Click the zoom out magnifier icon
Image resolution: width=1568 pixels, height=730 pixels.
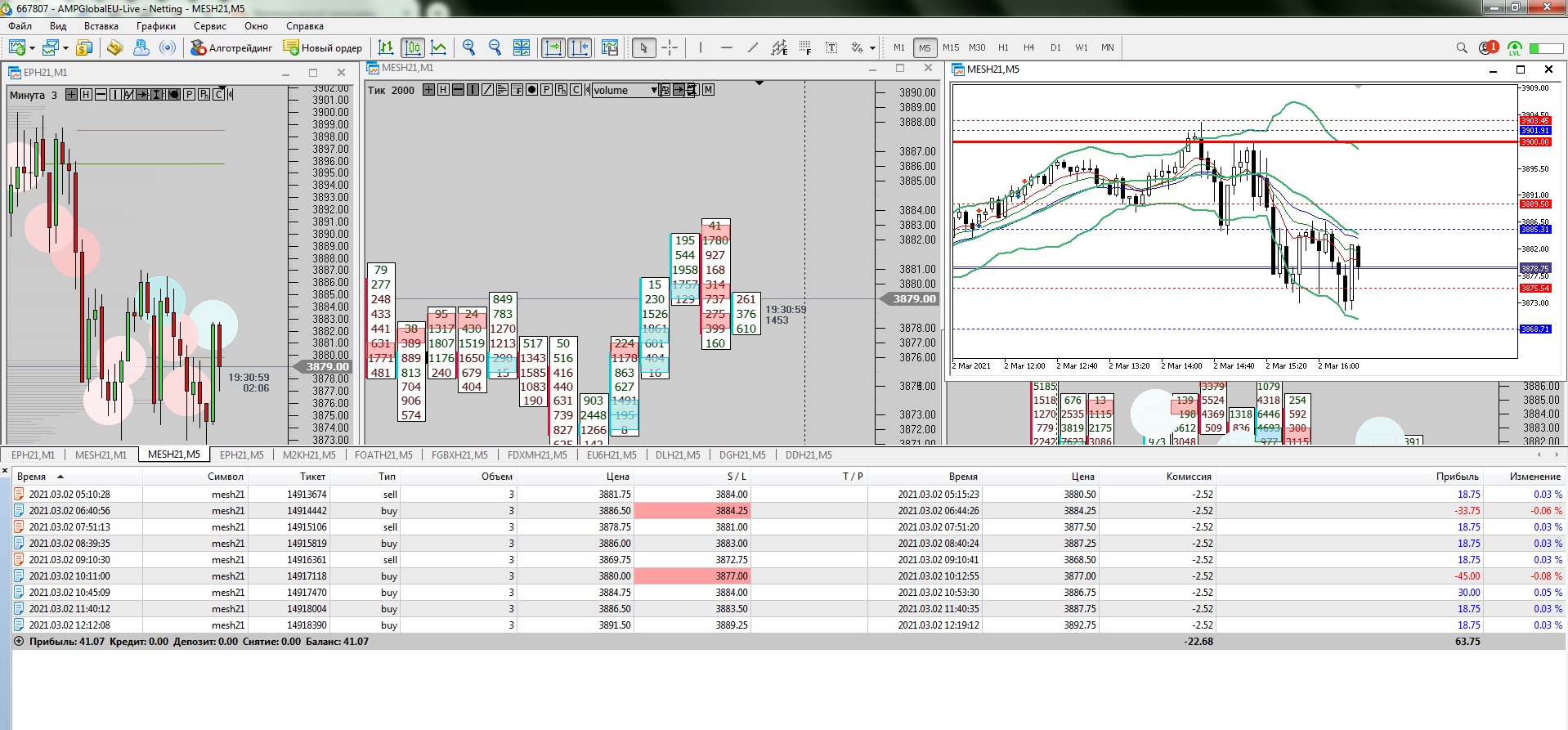pos(495,47)
